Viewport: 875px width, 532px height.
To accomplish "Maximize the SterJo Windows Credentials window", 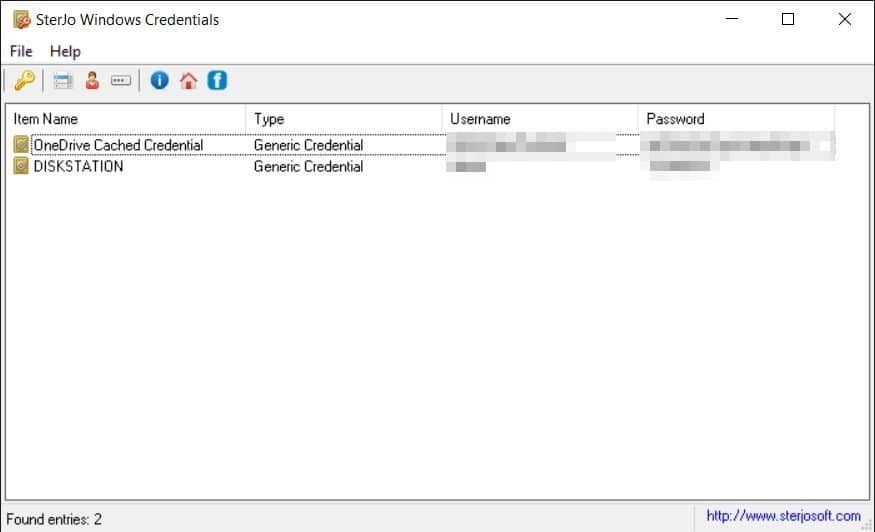I will click(788, 19).
